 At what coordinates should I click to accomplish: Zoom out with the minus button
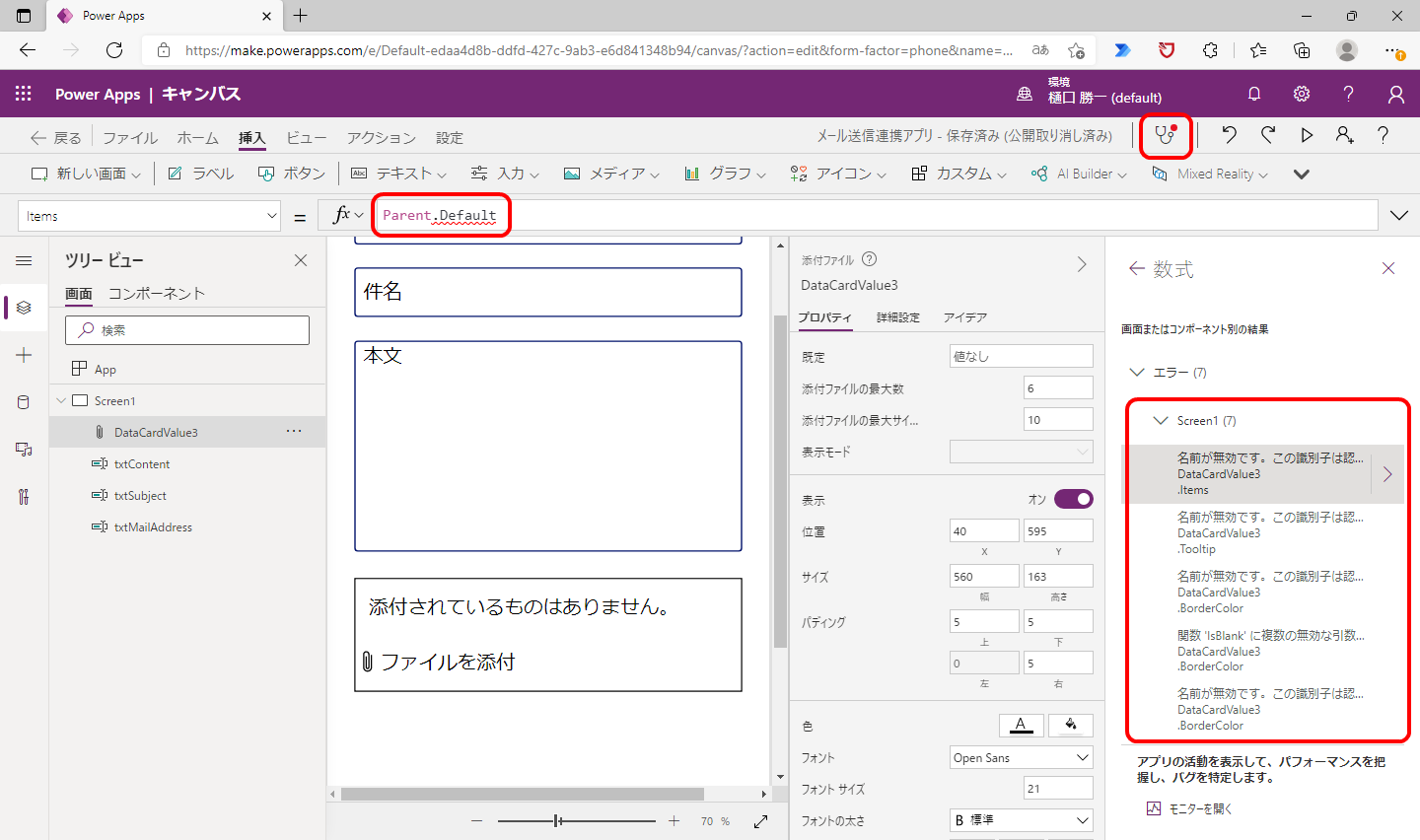click(477, 821)
